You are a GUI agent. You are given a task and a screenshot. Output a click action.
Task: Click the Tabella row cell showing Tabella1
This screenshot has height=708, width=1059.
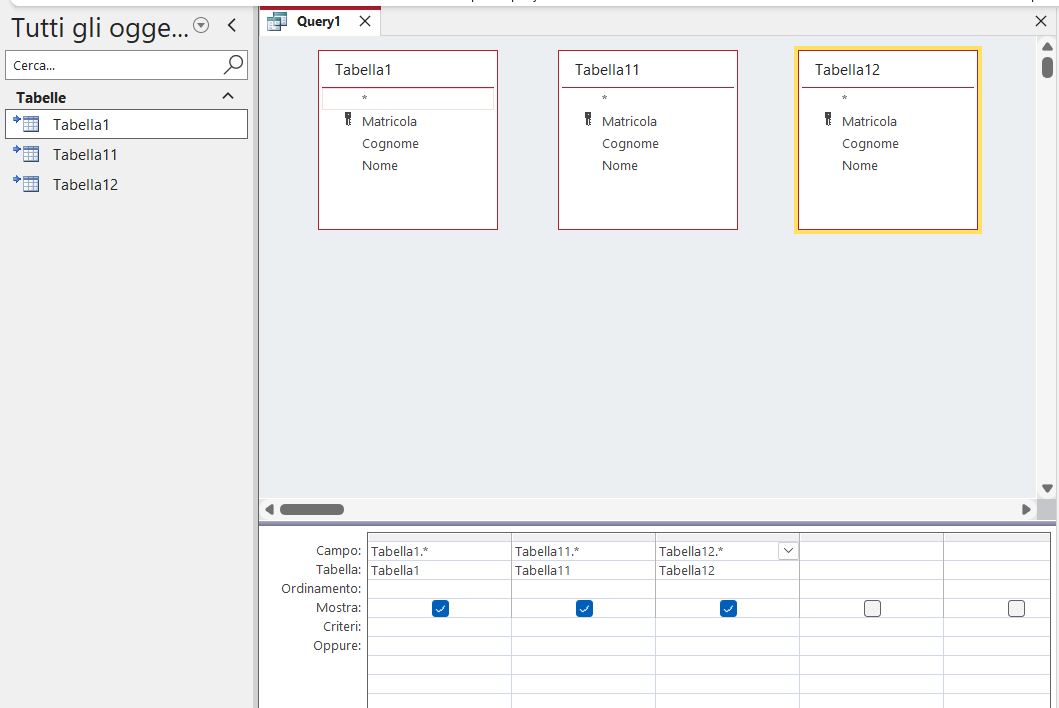(439, 570)
